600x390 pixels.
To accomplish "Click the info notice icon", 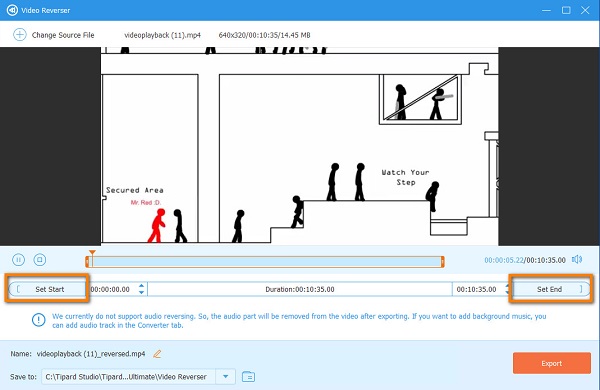I will (39, 320).
